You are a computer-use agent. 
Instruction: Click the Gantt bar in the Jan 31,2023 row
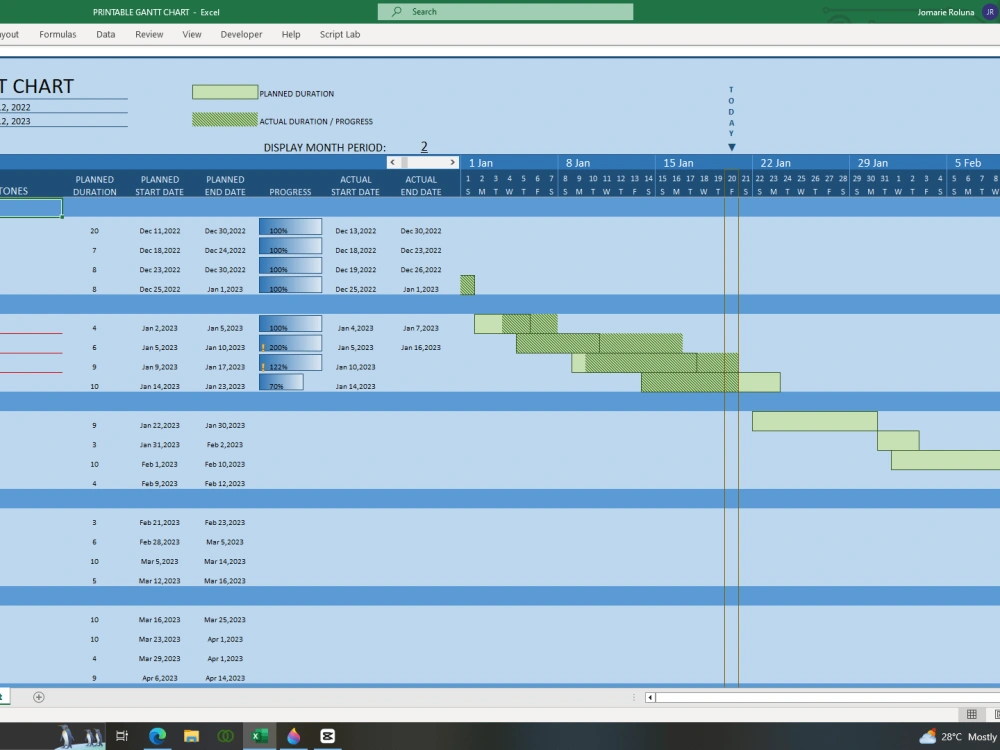click(x=898, y=441)
